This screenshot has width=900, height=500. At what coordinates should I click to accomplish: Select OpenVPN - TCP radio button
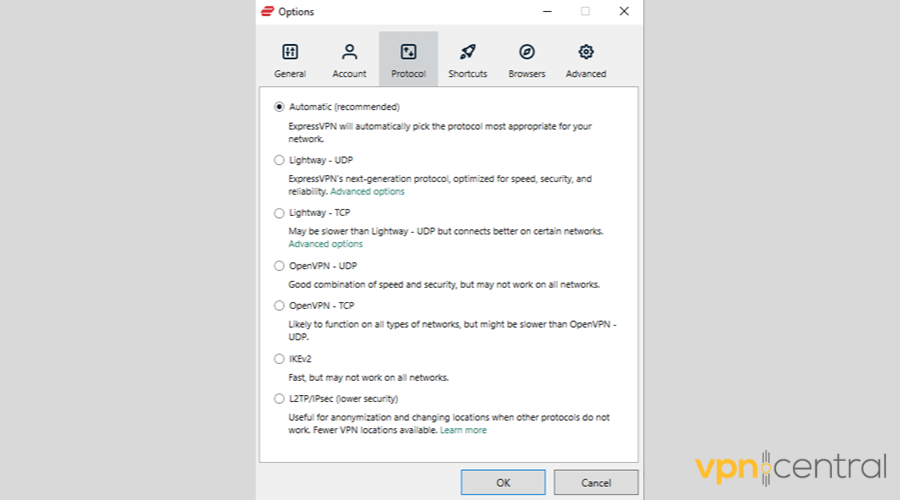pos(279,305)
